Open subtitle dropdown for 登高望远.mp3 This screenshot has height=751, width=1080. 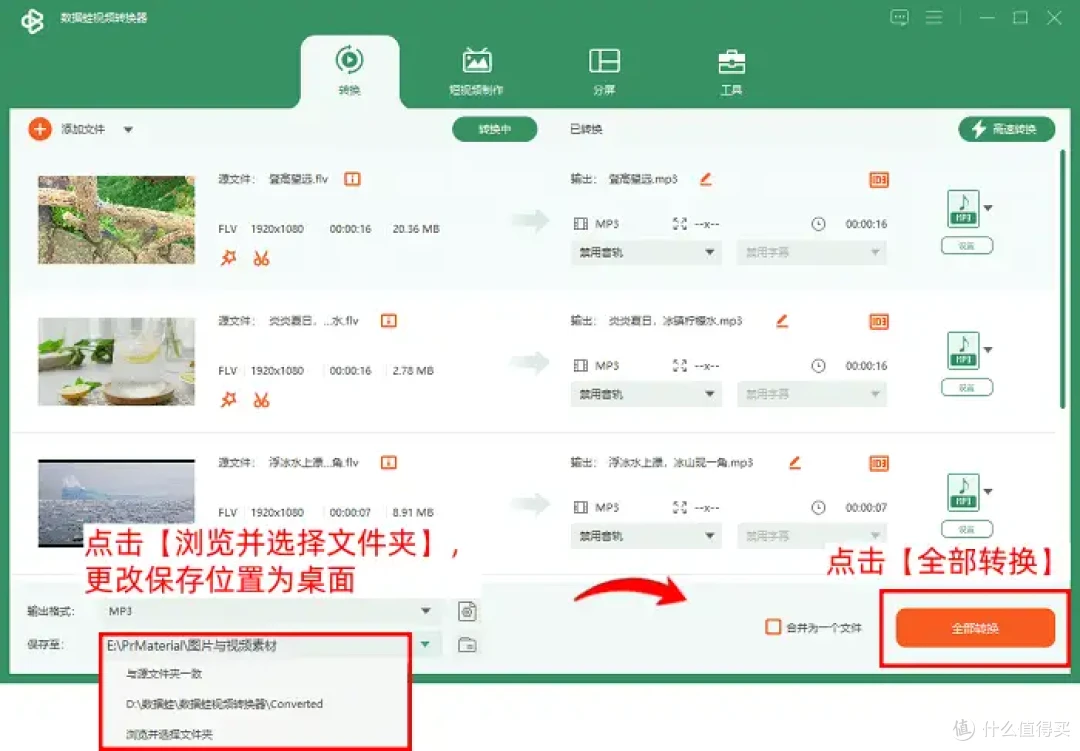point(812,252)
